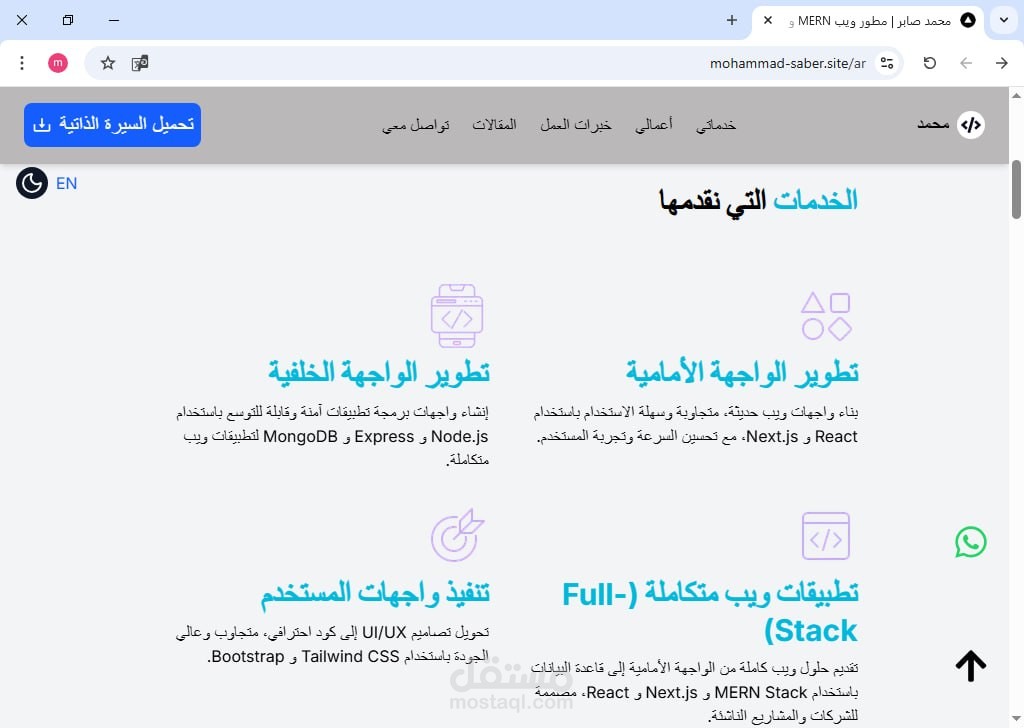
Task: Toggle dark mode moon icon
Action: (32, 183)
